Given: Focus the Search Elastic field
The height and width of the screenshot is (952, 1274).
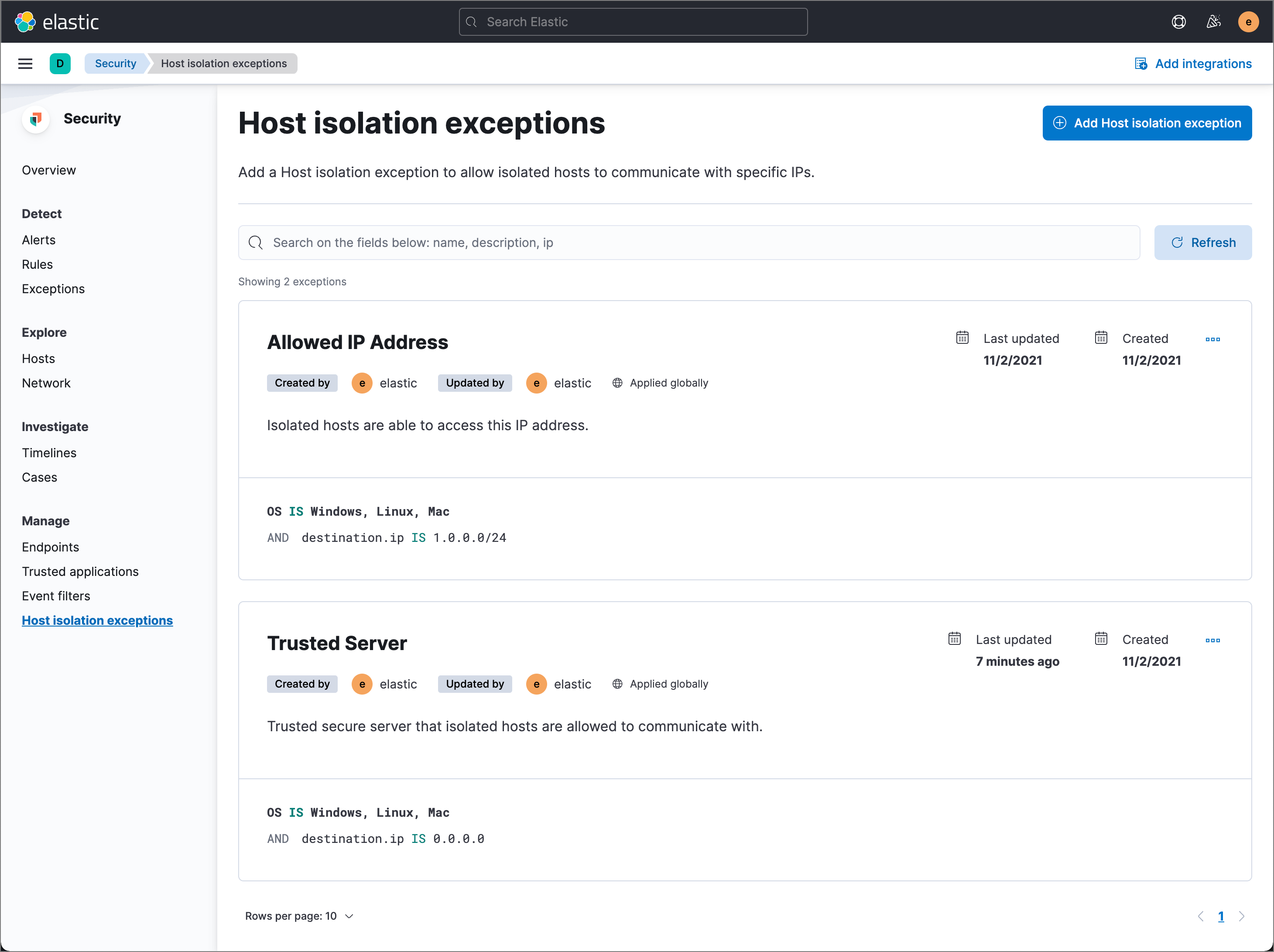Looking at the screenshot, I should 633,22.
